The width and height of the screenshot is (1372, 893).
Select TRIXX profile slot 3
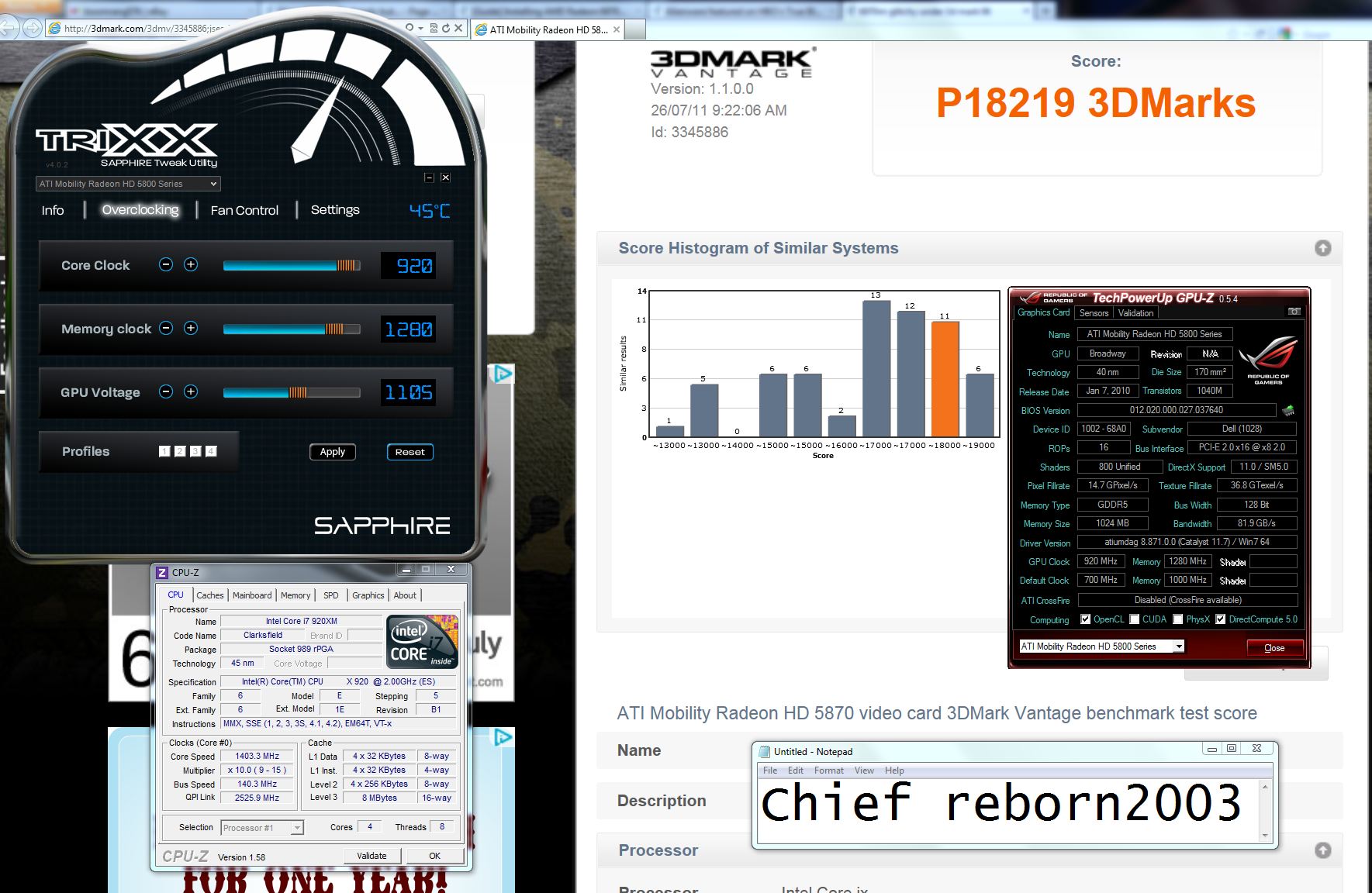pyautogui.click(x=195, y=451)
